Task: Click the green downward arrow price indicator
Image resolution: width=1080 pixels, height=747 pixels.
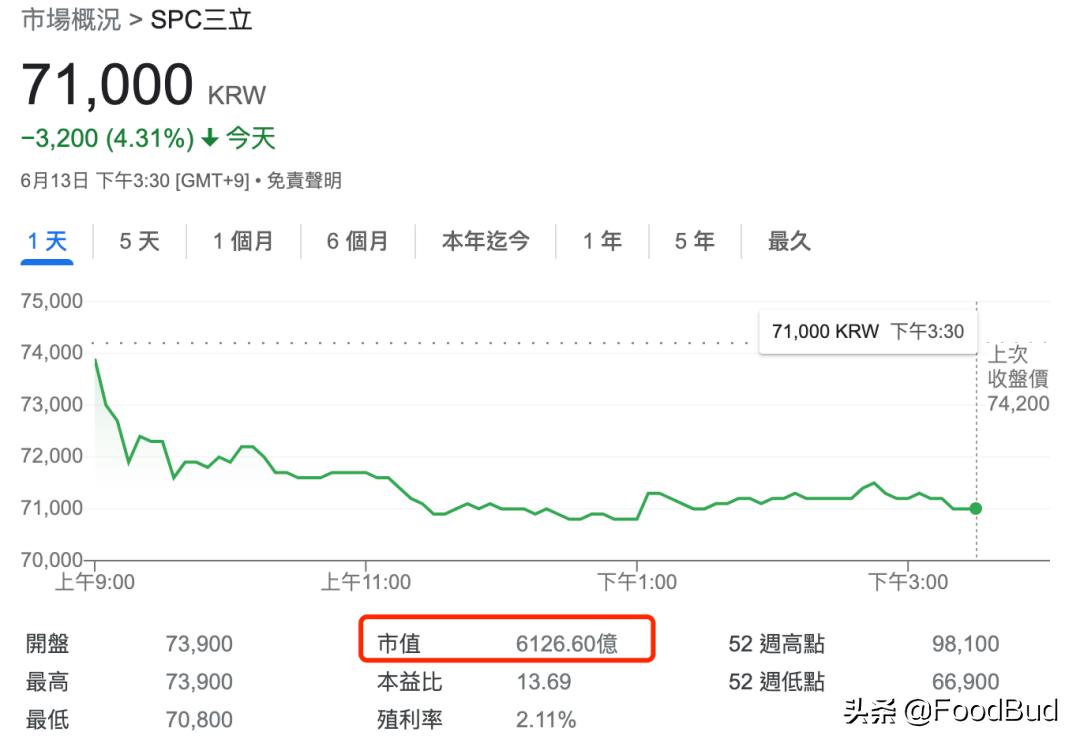Action: pyautogui.click(x=209, y=138)
